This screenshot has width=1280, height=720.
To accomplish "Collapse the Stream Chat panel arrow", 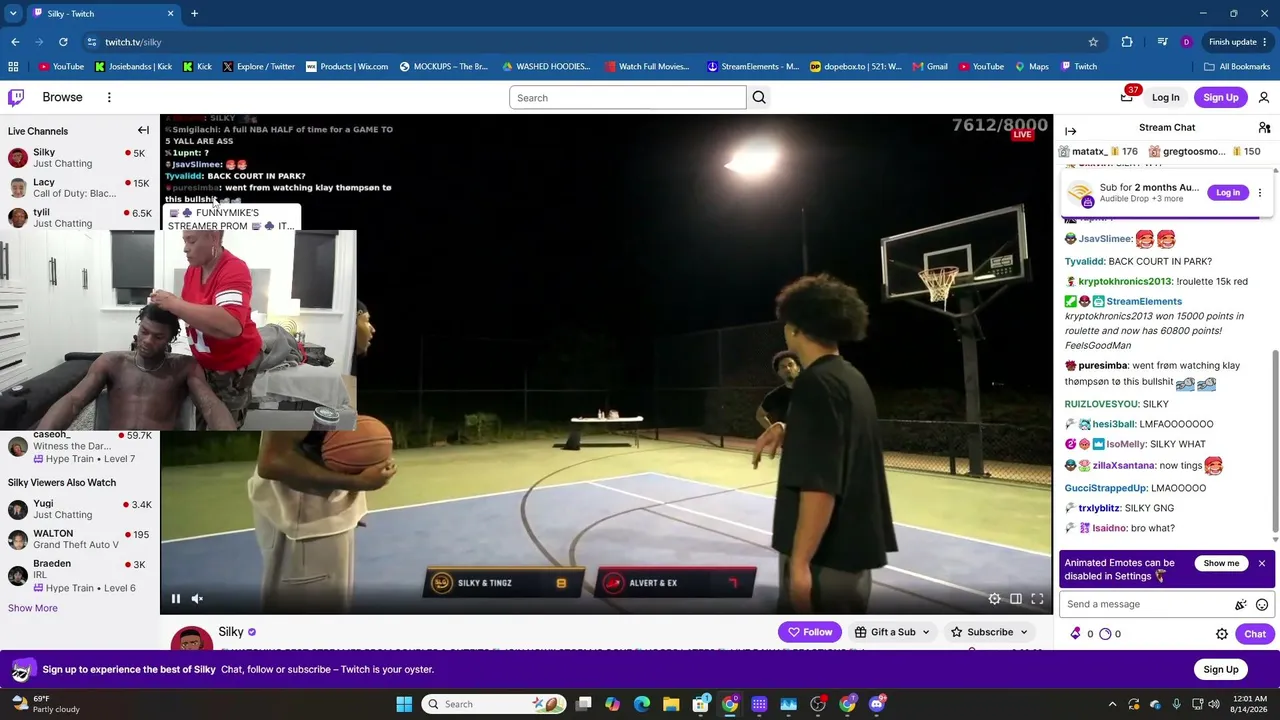I will coord(1071,131).
